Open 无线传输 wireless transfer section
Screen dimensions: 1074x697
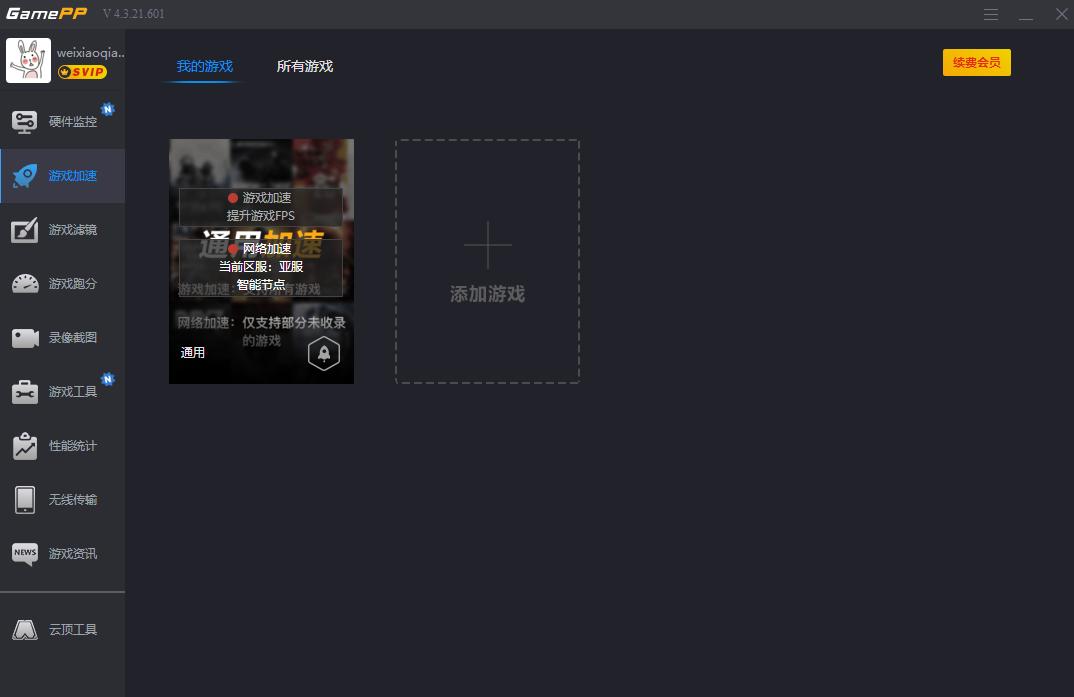[62, 500]
